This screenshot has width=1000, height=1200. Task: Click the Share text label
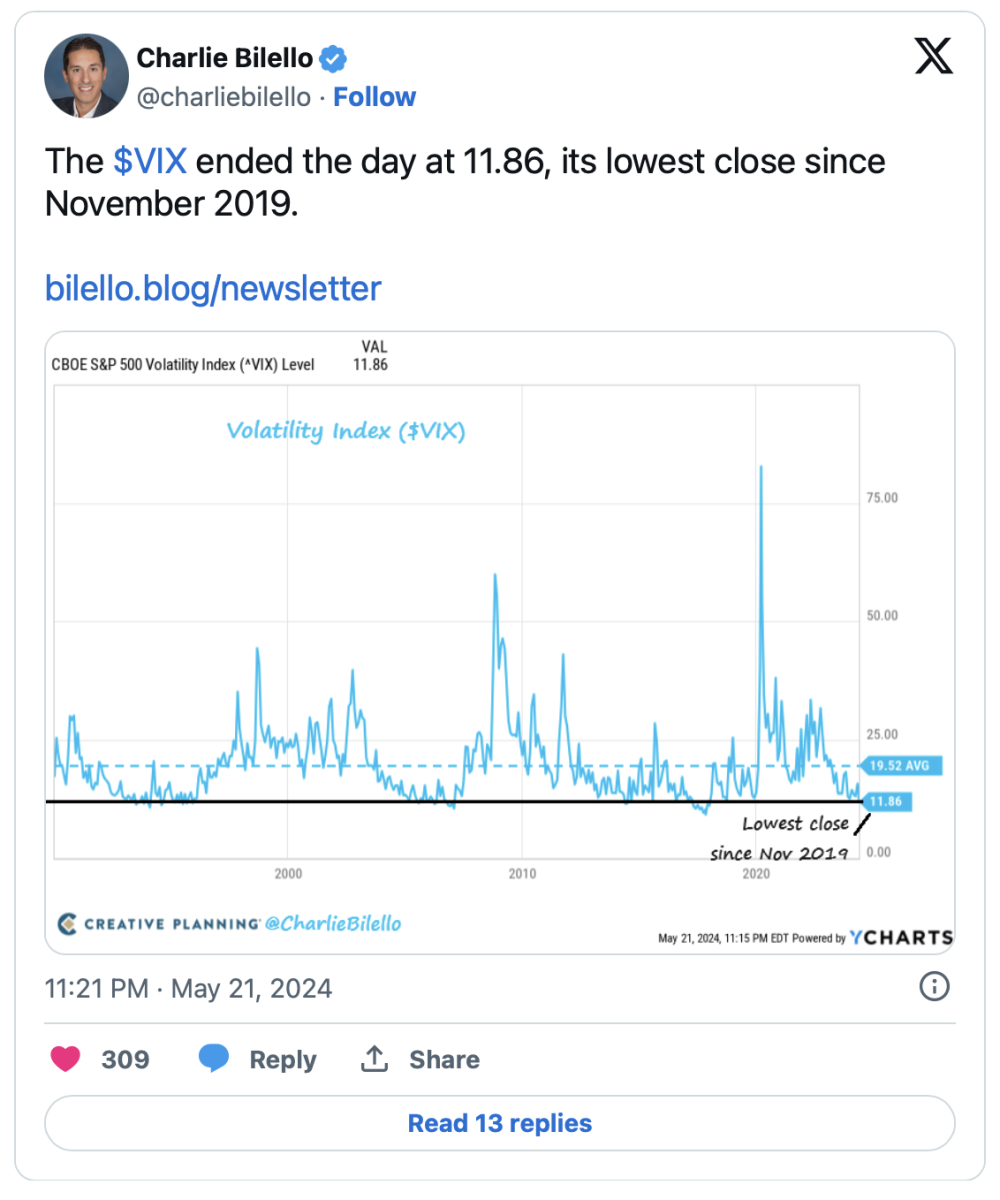444,1059
